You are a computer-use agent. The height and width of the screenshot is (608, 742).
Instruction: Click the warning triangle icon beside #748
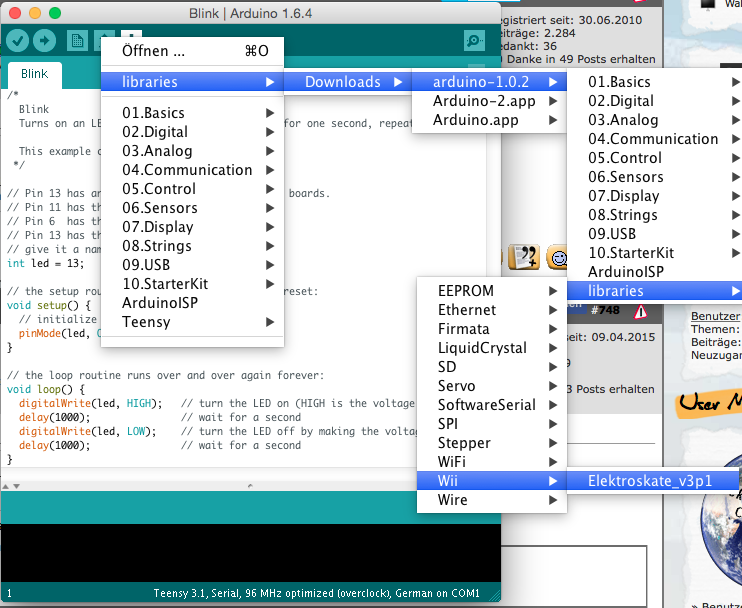(640, 311)
